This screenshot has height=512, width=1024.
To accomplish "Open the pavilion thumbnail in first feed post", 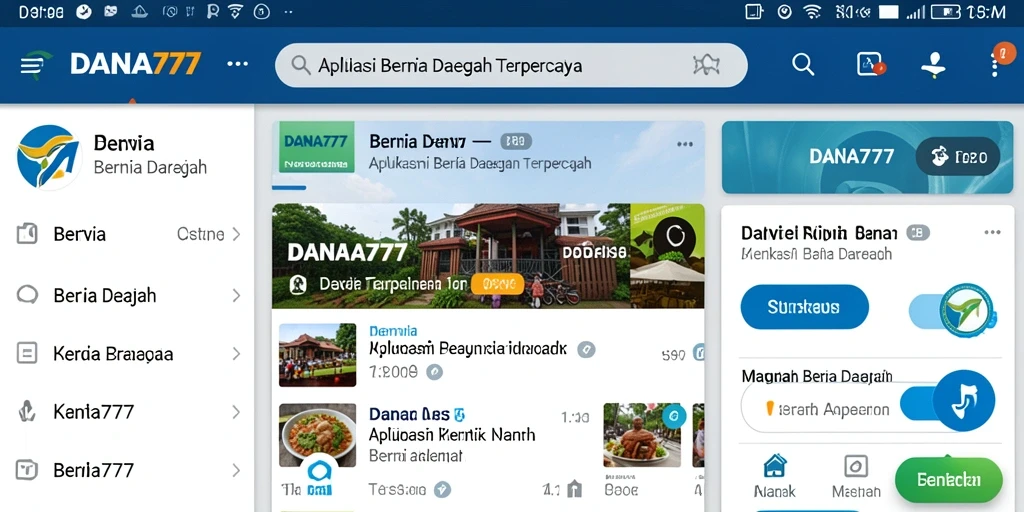I will [317, 355].
